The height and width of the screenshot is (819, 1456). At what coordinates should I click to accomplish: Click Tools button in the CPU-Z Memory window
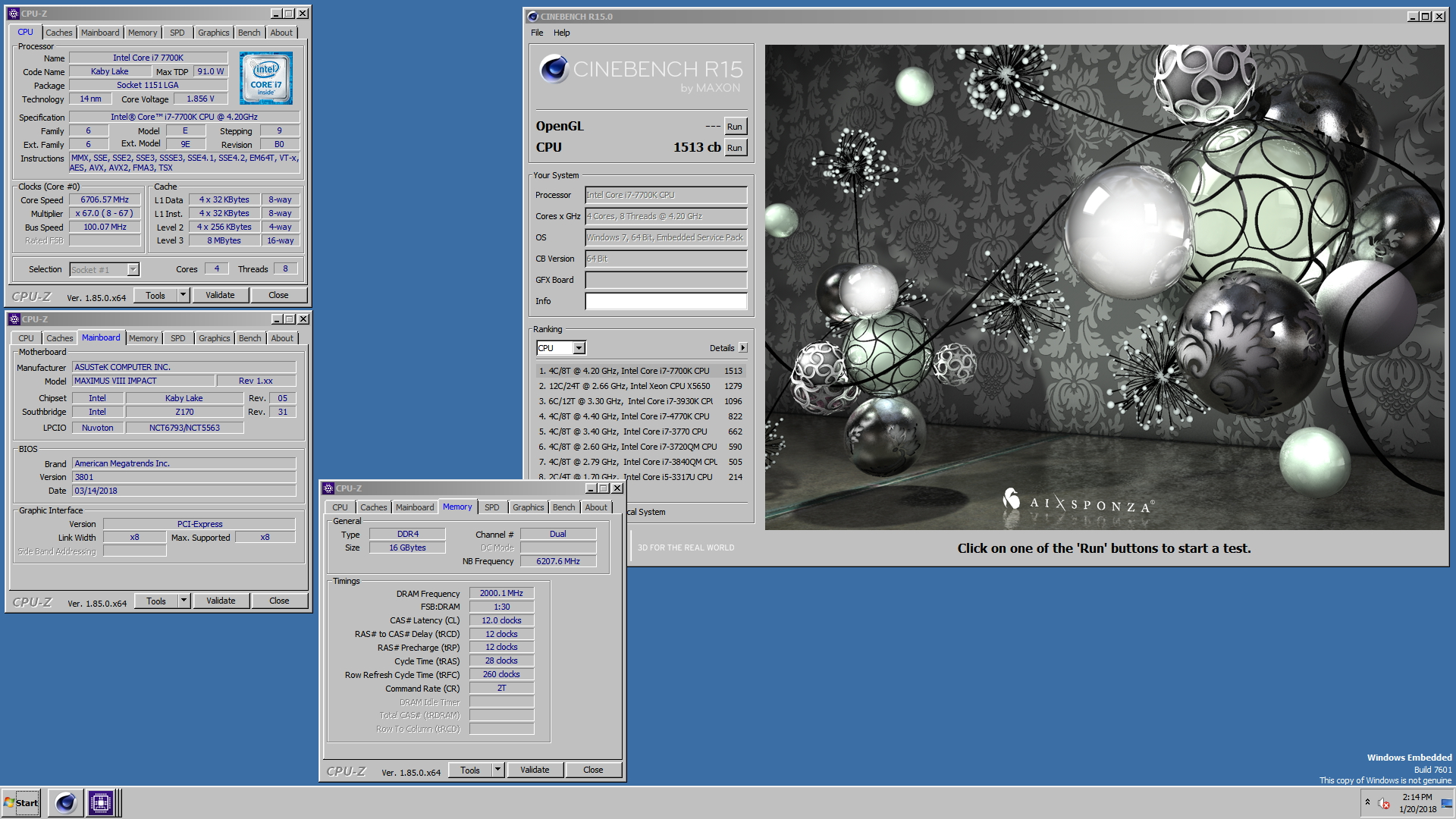coord(470,770)
